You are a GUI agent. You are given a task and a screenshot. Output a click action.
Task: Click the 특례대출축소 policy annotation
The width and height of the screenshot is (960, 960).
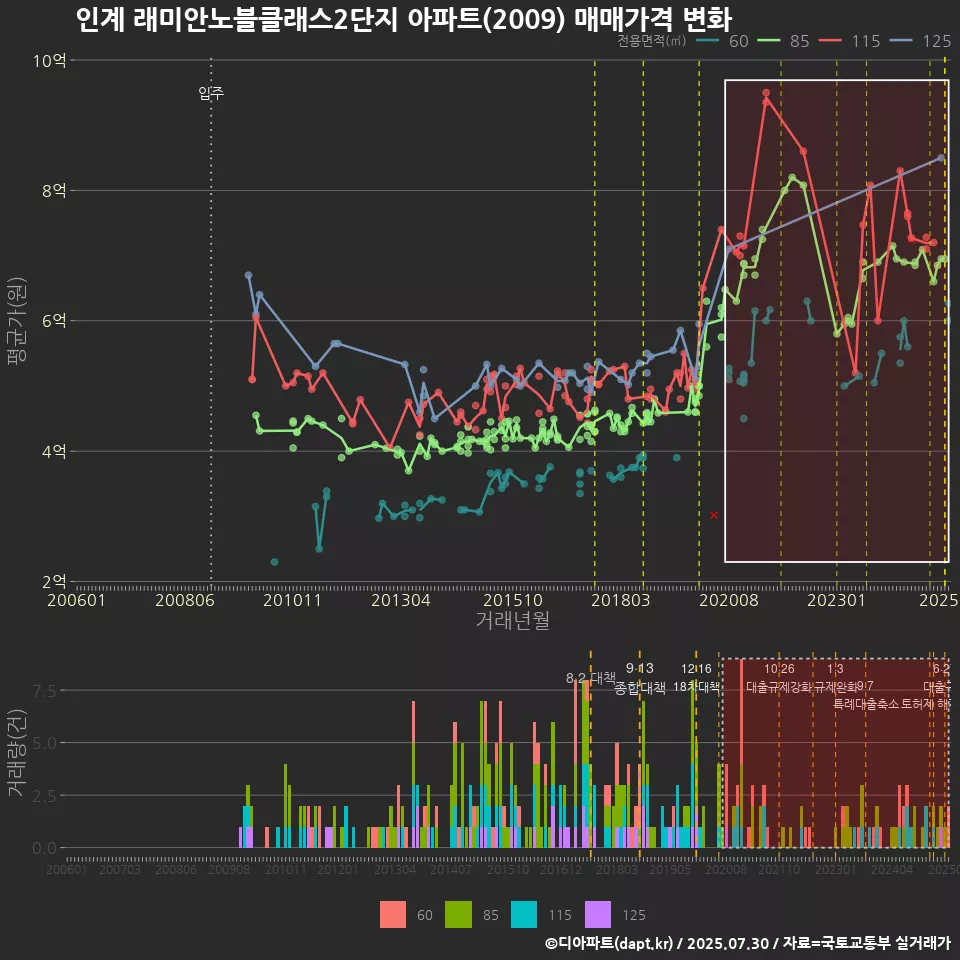(x=866, y=704)
